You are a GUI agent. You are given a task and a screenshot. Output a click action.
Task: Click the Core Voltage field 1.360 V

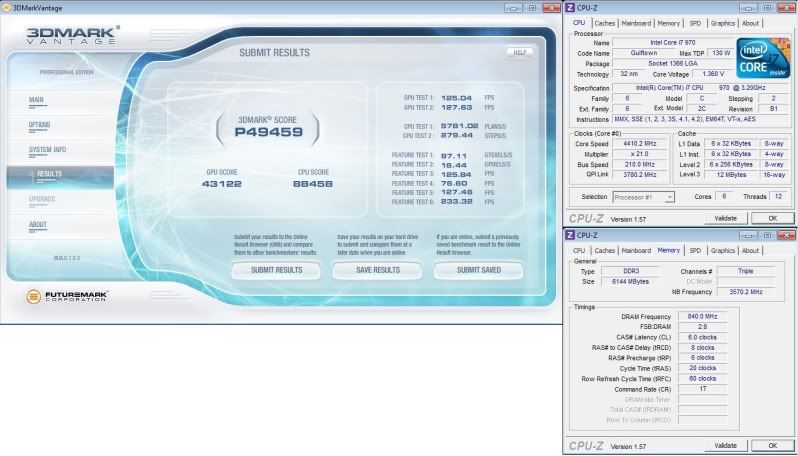click(712, 74)
